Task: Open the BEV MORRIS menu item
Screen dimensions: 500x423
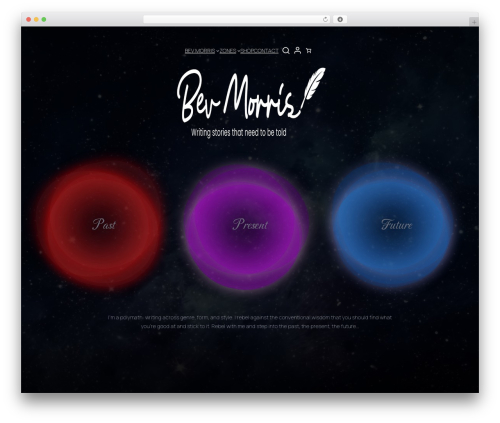Action: pos(200,51)
